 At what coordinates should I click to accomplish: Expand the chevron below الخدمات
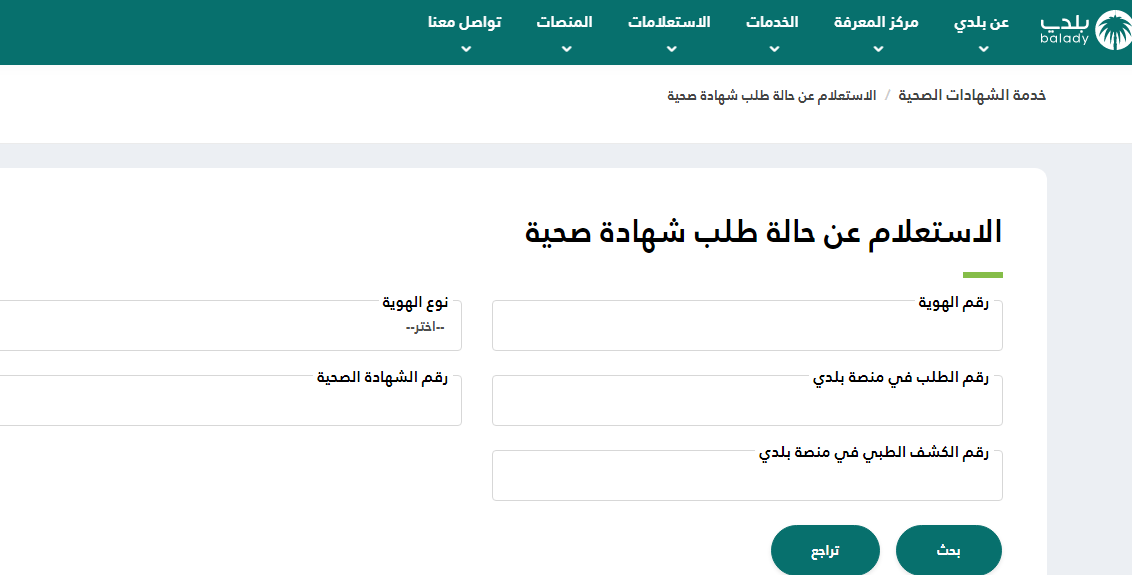pos(772,48)
